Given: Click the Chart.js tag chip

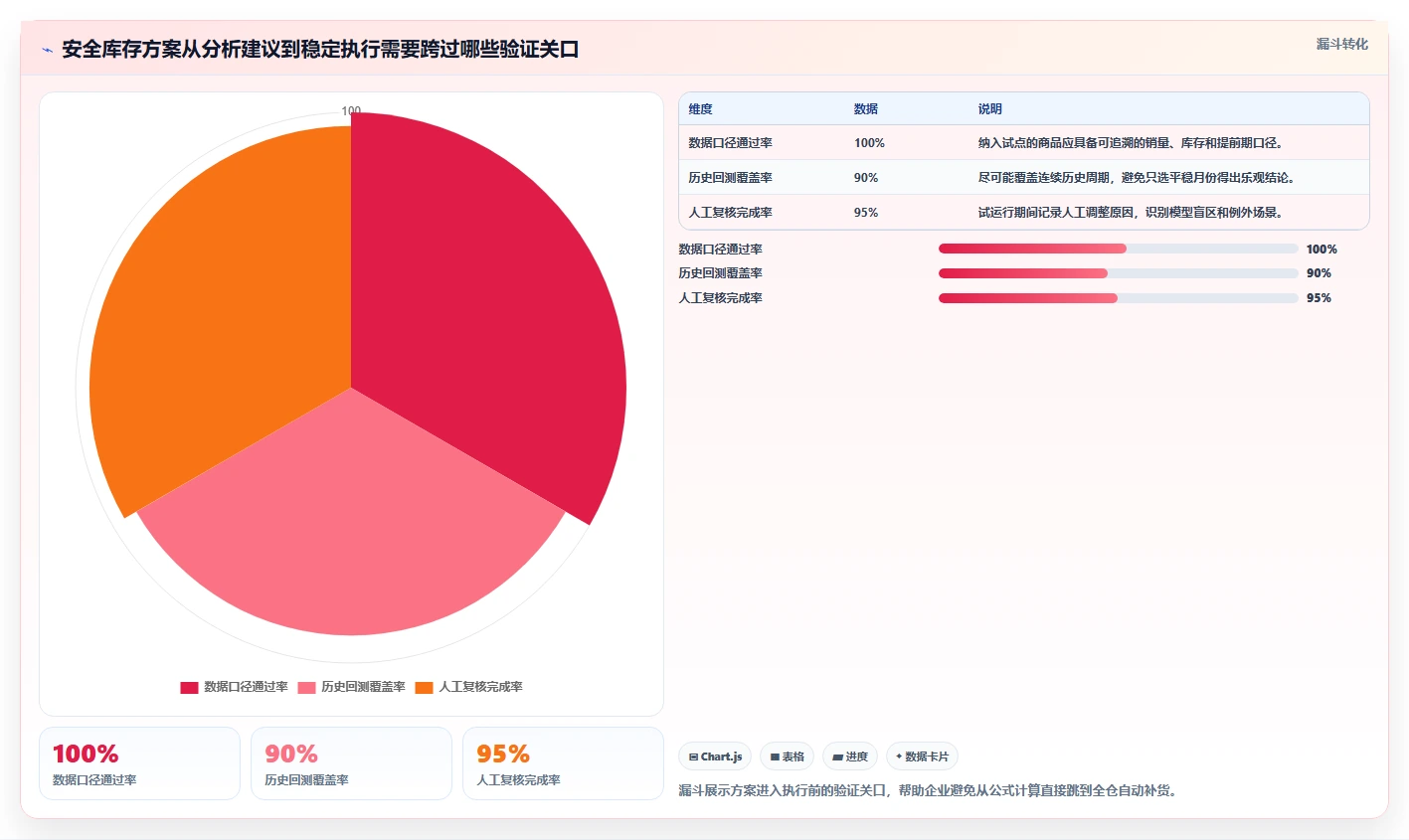Looking at the screenshot, I should [x=715, y=756].
